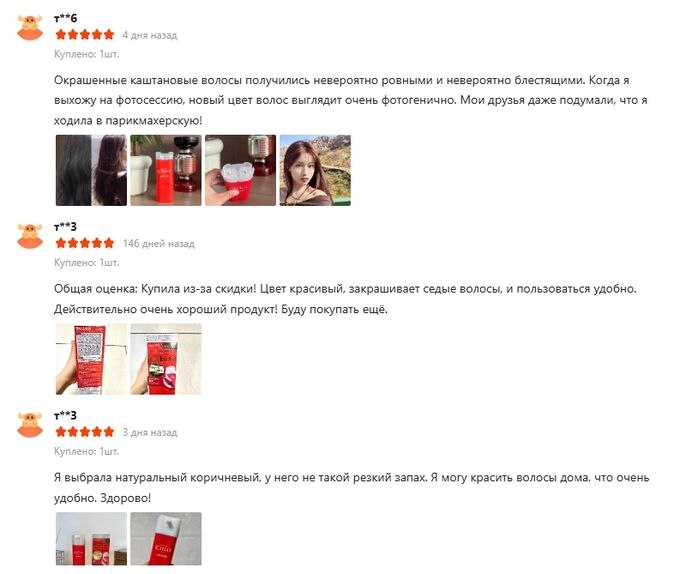Click the username т**6

pyautogui.click(x=65, y=18)
